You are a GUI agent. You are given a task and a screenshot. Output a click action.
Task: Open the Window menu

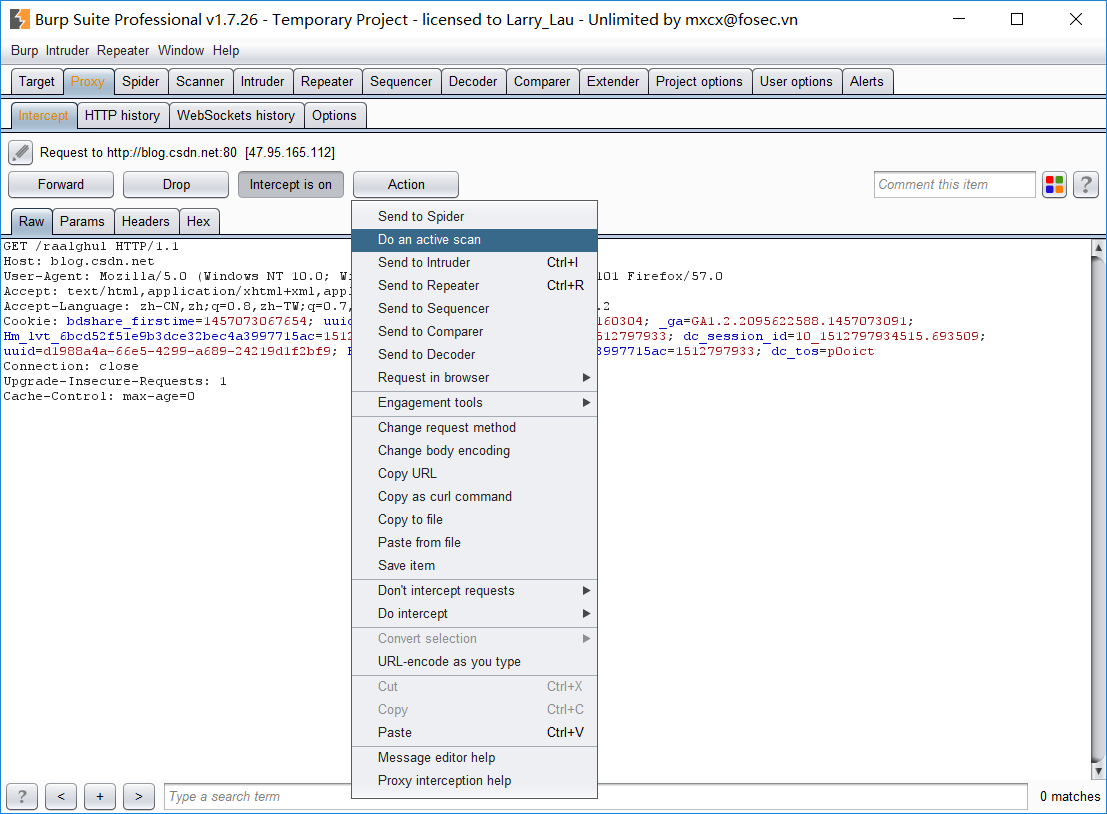click(181, 50)
